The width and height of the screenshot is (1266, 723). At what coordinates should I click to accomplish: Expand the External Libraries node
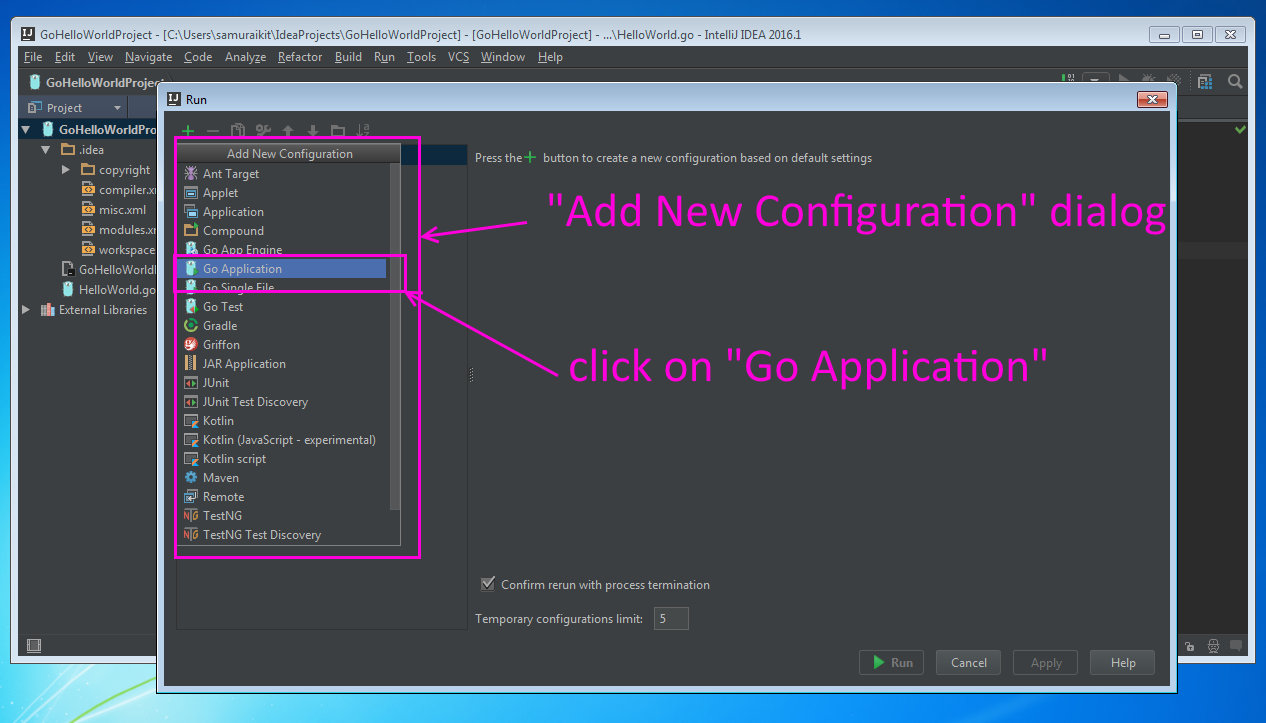pos(27,310)
